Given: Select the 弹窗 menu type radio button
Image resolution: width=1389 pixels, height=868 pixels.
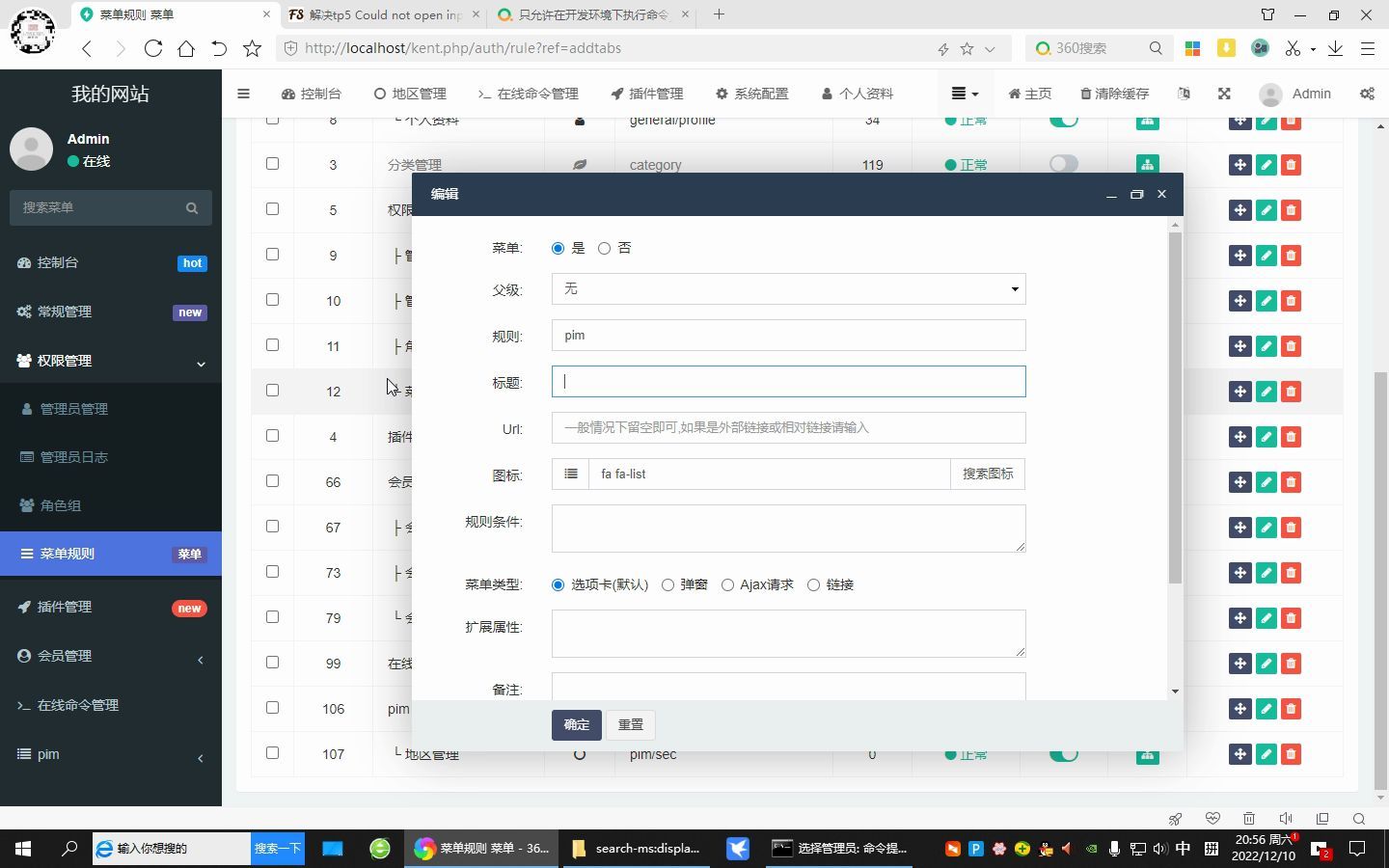Looking at the screenshot, I should click(667, 584).
